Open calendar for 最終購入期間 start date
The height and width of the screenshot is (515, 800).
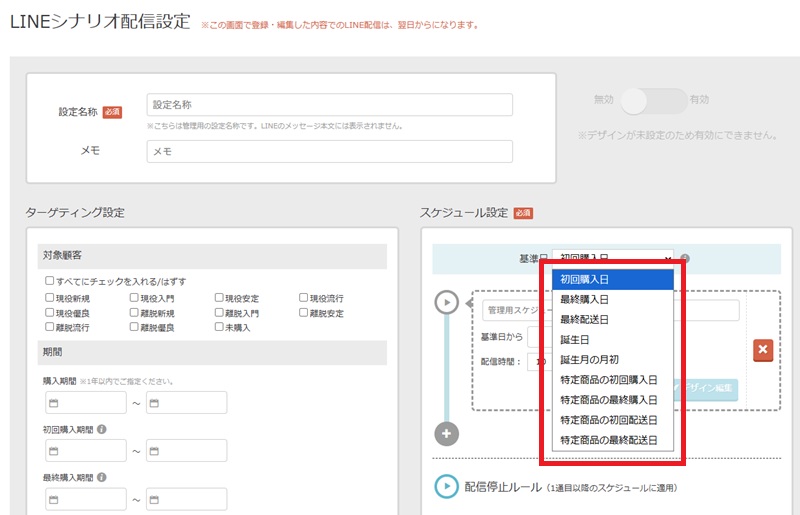54,500
